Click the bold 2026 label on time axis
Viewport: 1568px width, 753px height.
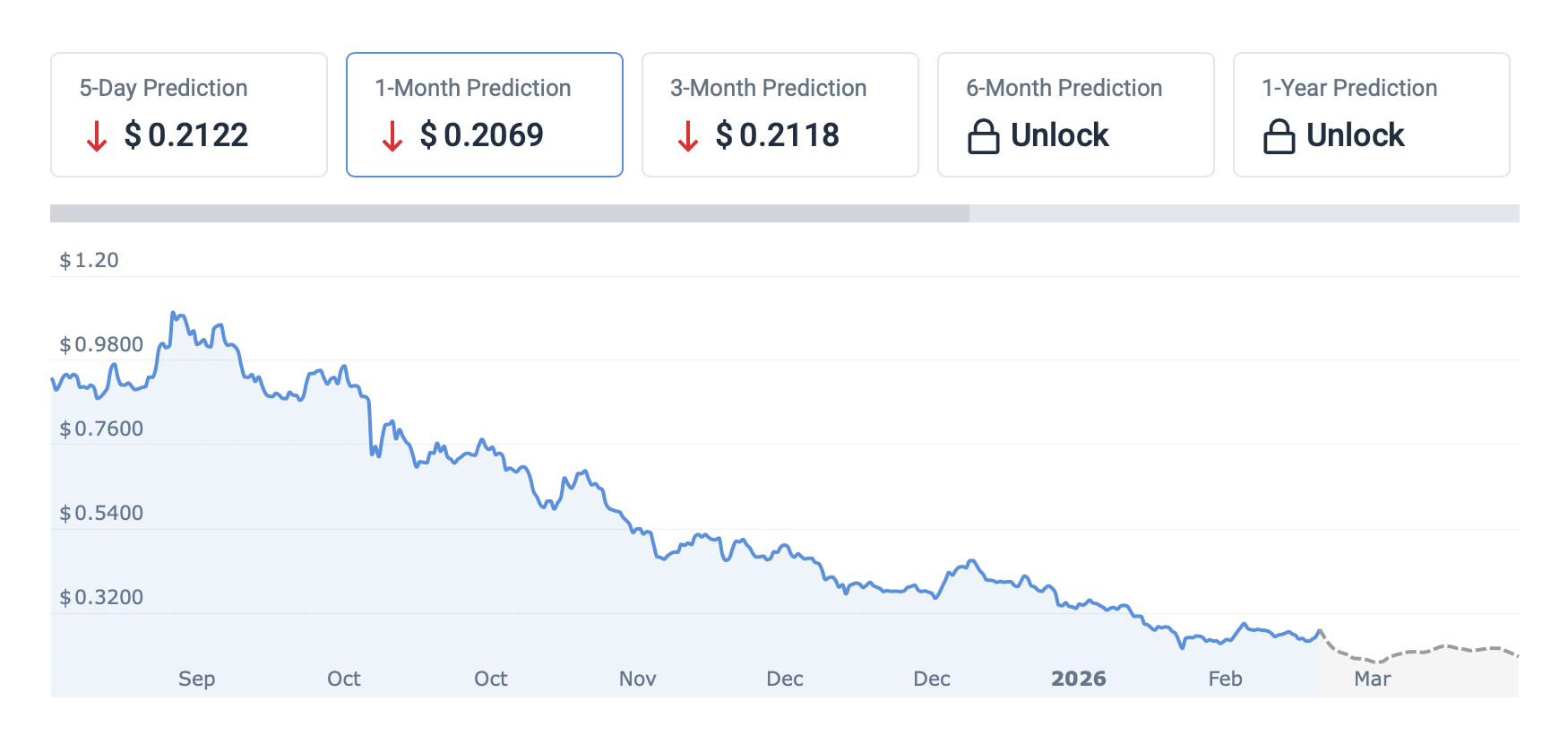1078,679
